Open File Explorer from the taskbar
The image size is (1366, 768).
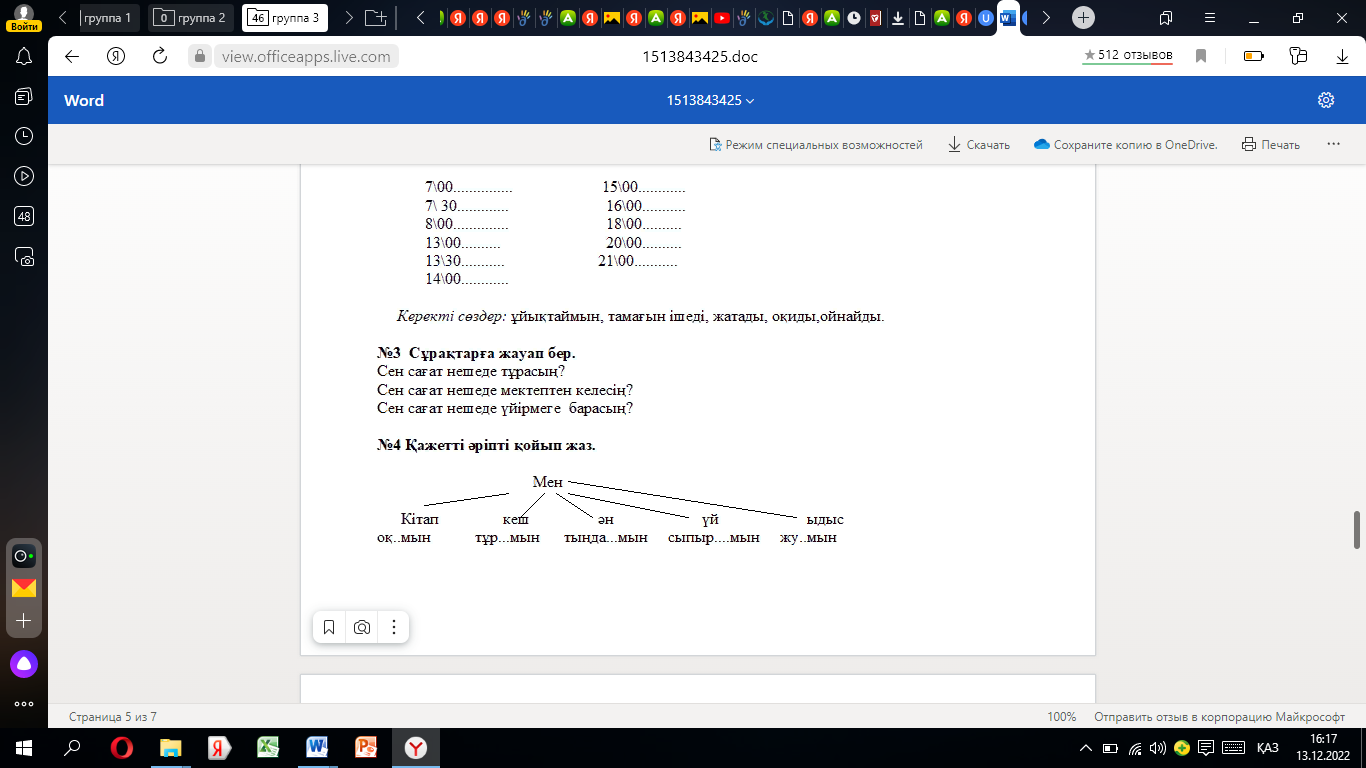[170, 748]
